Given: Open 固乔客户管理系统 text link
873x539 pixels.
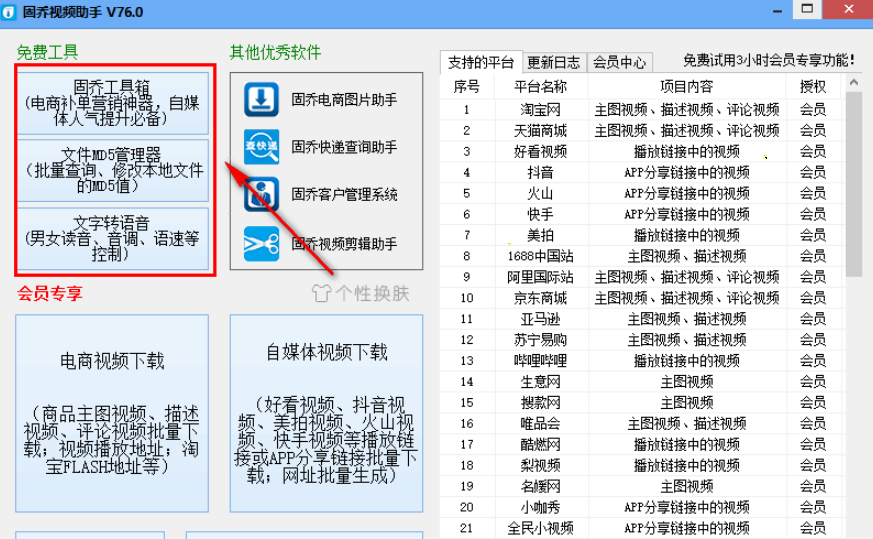Looking at the screenshot, I should [x=344, y=194].
